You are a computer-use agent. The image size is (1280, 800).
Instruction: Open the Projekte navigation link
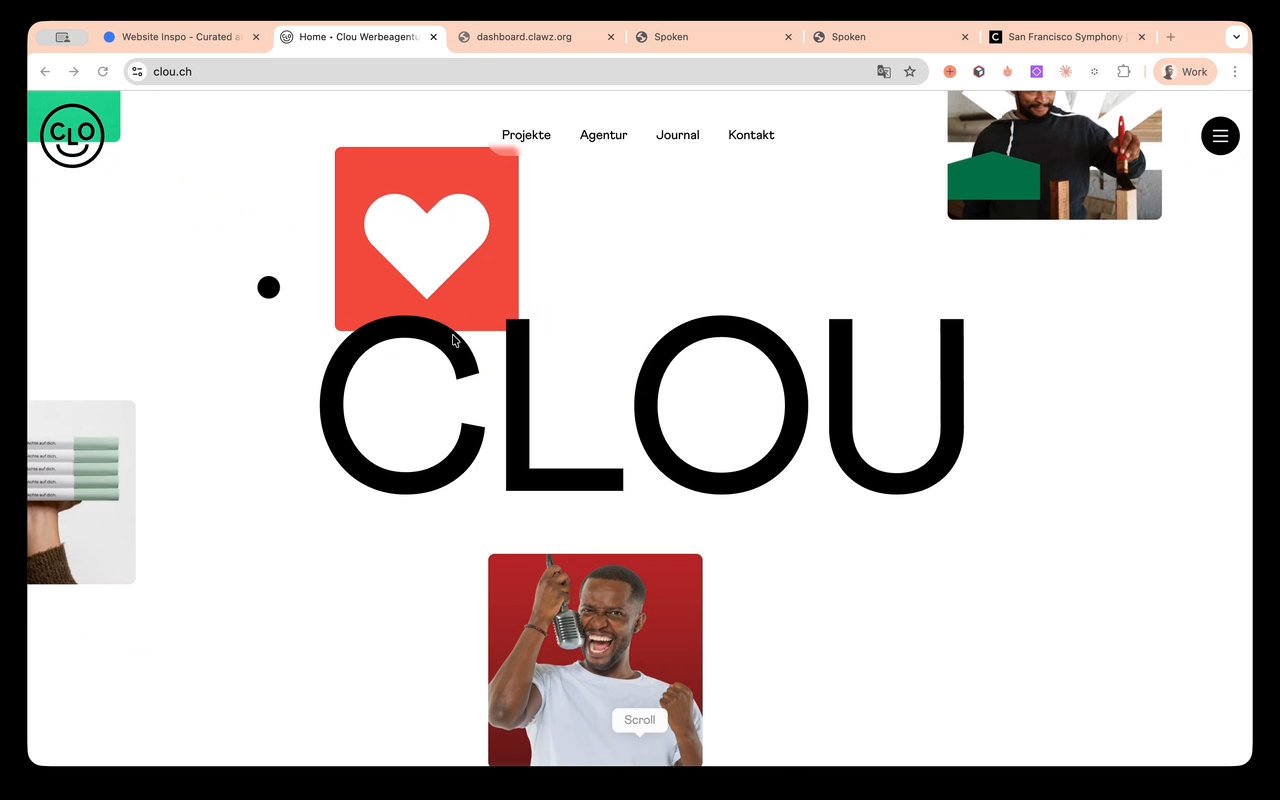click(526, 135)
